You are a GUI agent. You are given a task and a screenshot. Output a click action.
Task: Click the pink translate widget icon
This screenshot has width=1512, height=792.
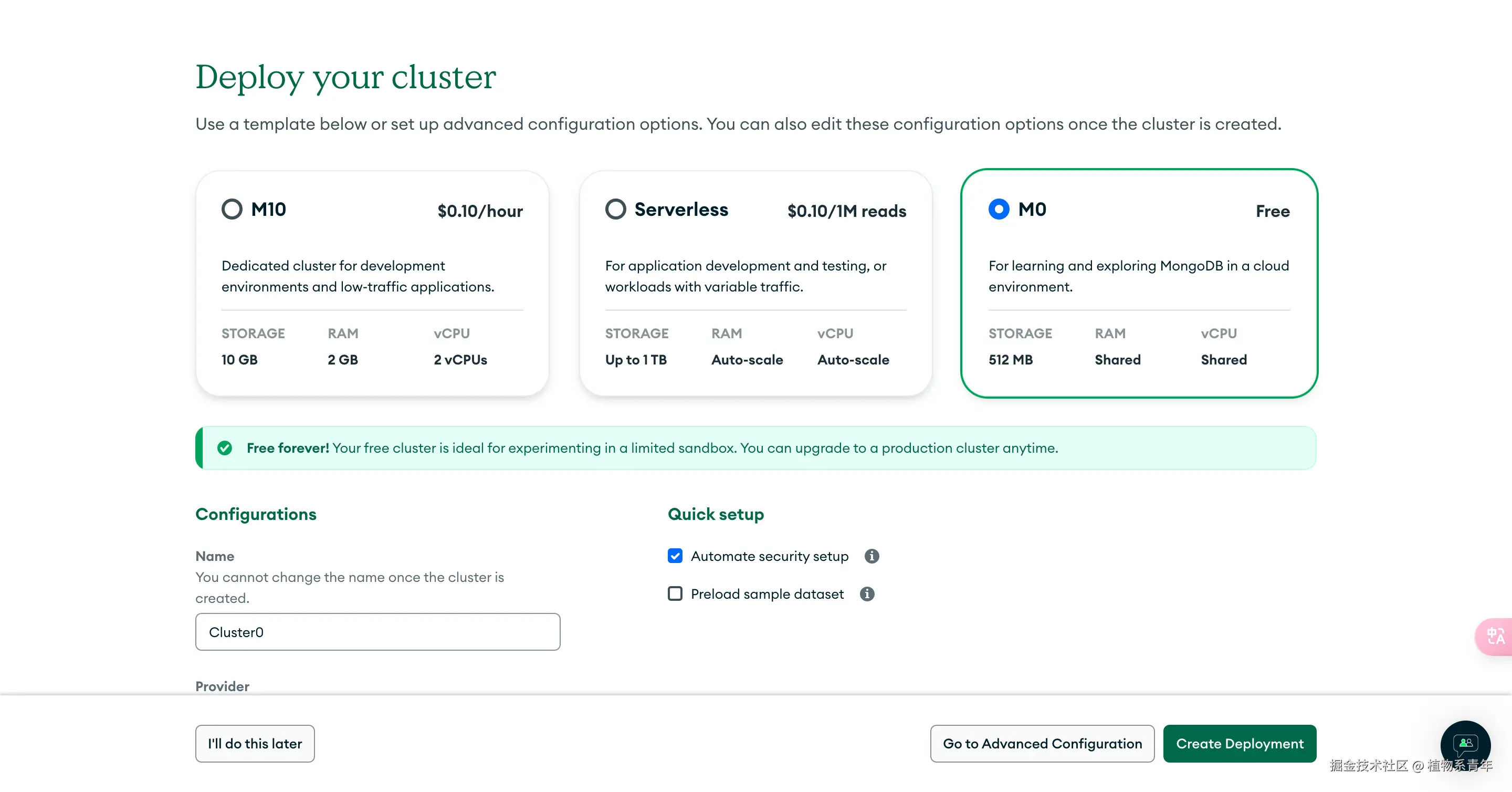click(x=1495, y=636)
